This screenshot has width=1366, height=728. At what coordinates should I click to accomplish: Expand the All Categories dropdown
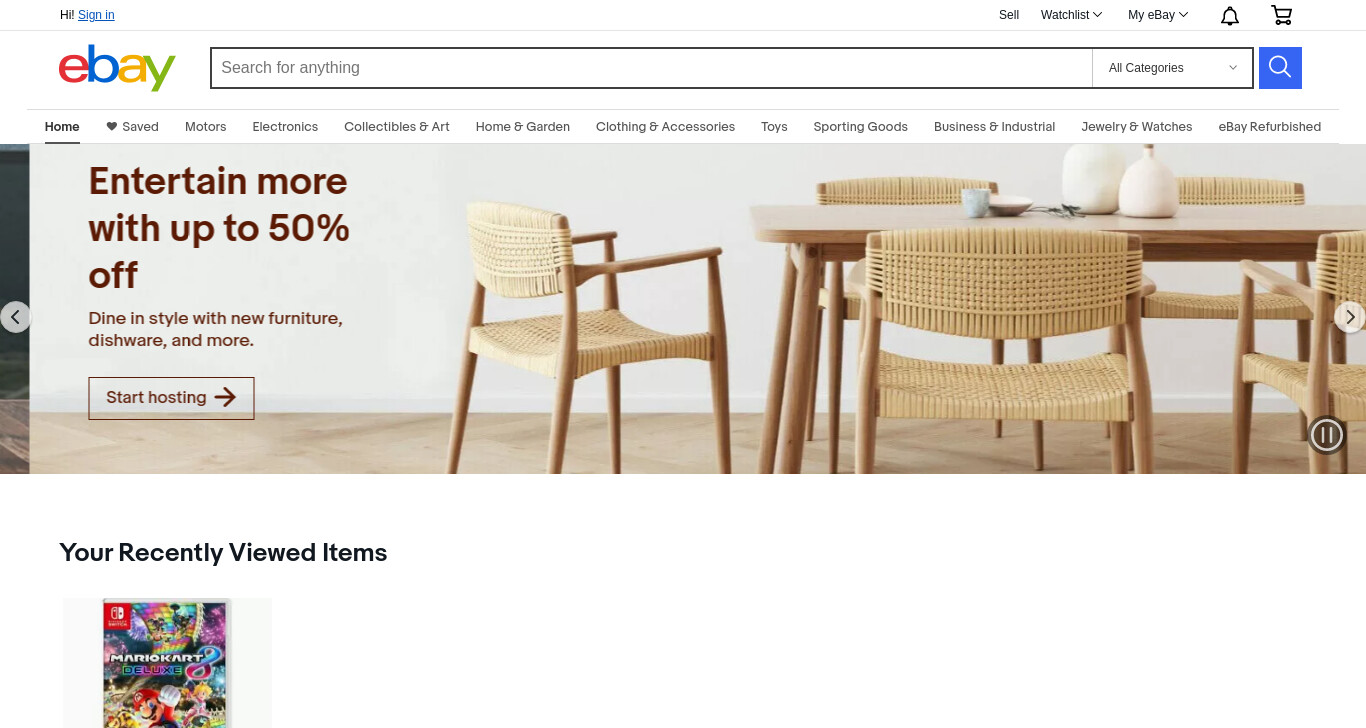pyautogui.click(x=1172, y=68)
